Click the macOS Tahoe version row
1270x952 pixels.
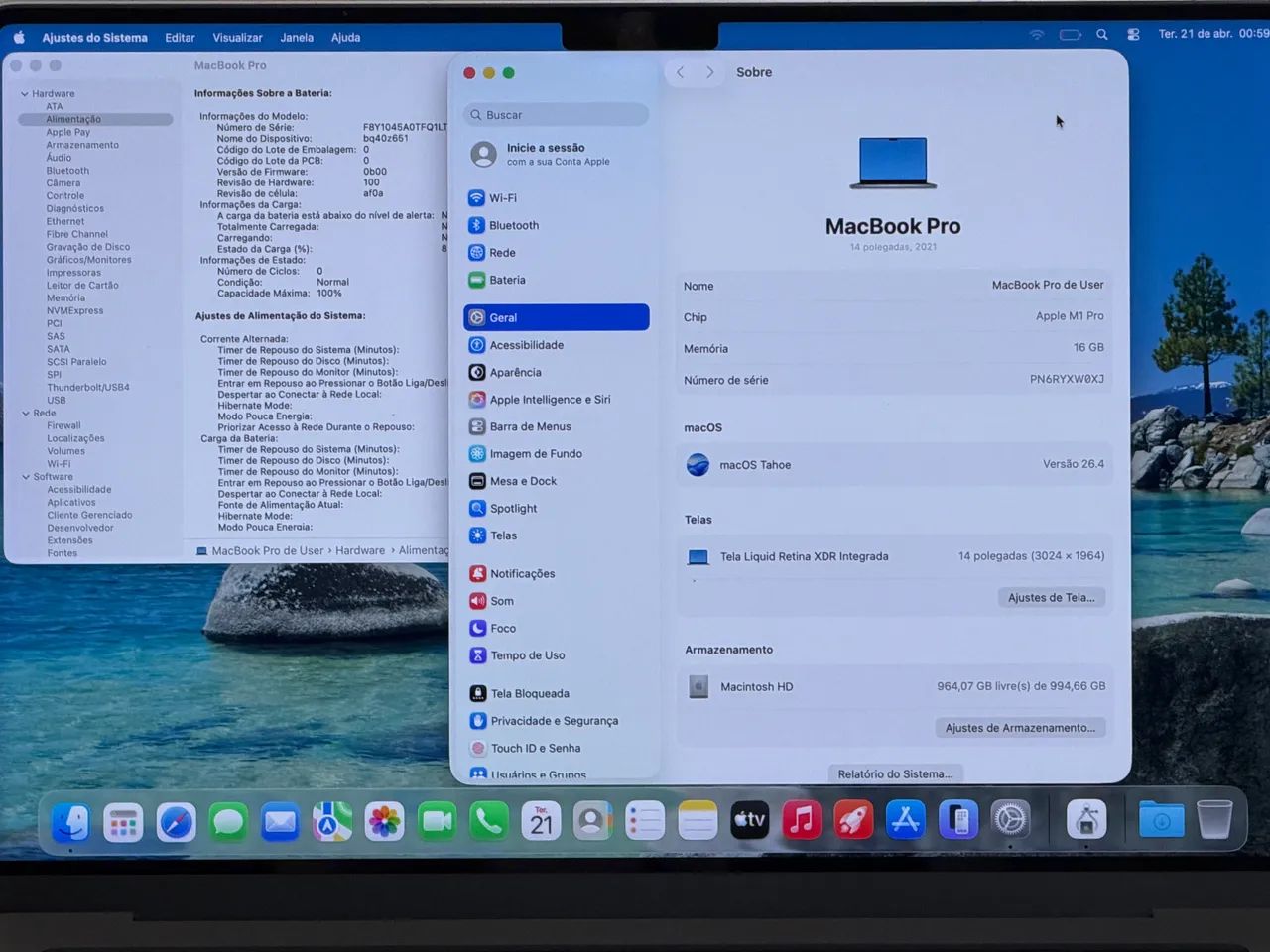(x=894, y=464)
